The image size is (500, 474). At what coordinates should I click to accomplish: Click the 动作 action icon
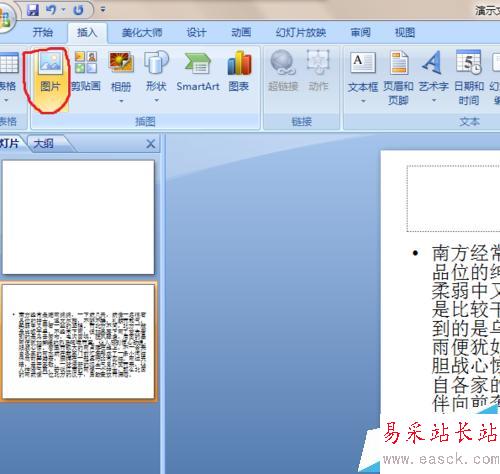[x=318, y=62]
